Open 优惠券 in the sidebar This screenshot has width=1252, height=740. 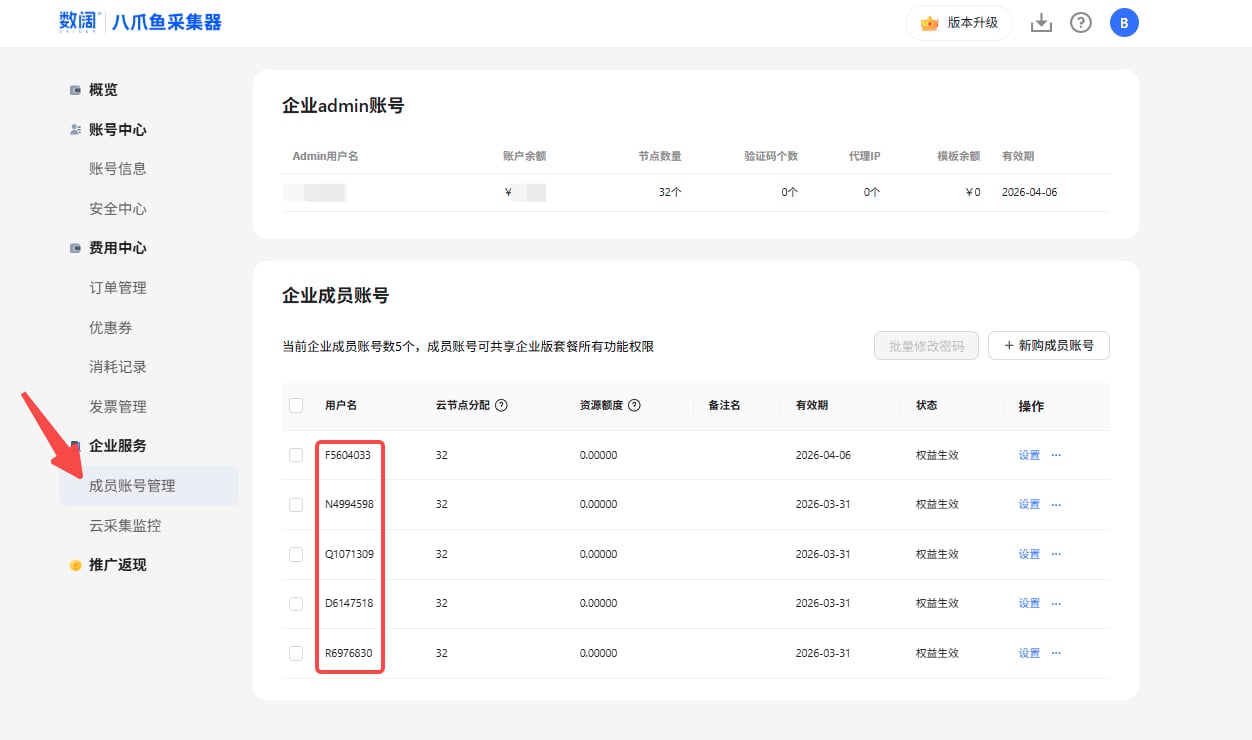tap(111, 327)
